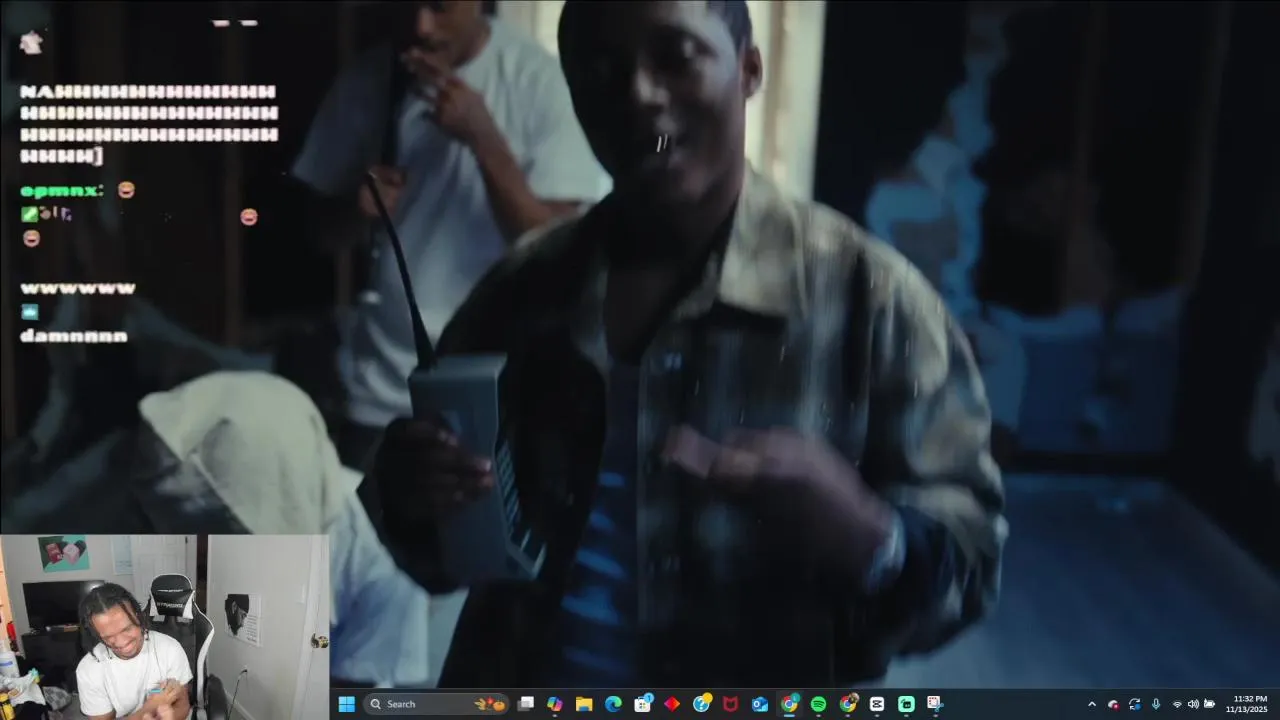Viewport: 1280px width, 720px height.
Task: Click the microphone tray icon
Action: 1156,704
